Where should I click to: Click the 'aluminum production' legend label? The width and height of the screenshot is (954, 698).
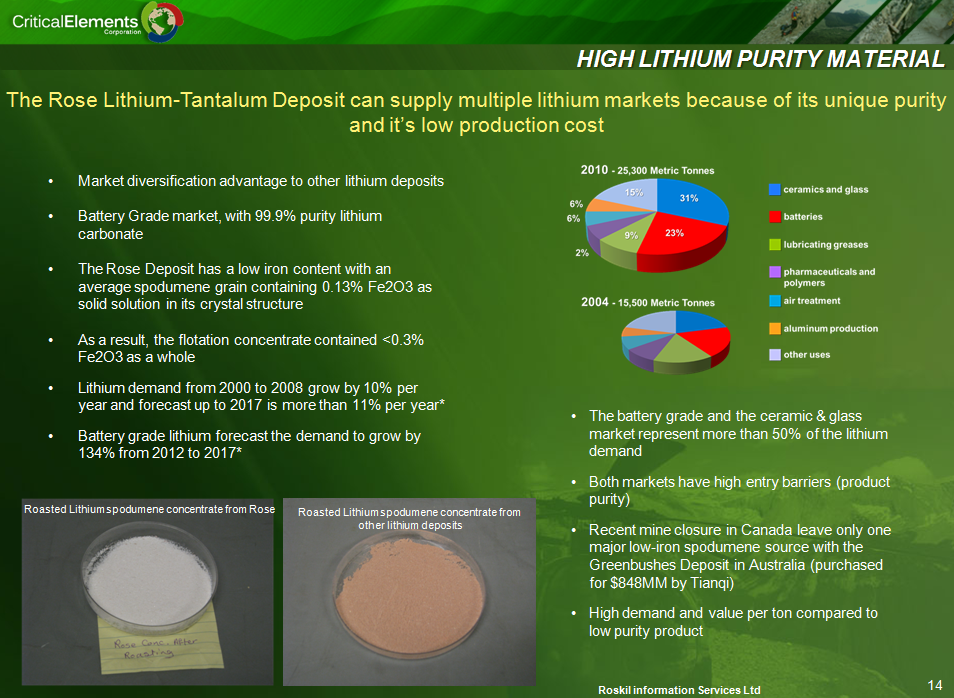pos(830,329)
